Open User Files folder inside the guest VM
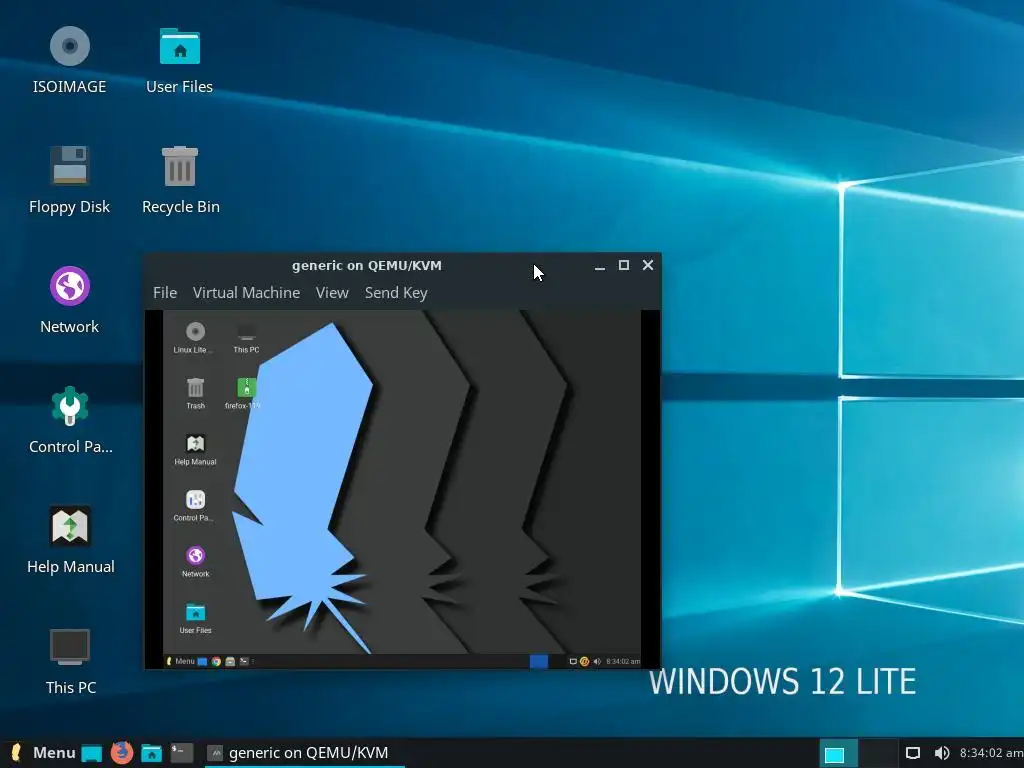The width and height of the screenshot is (1024, 768). coord(195,612)
